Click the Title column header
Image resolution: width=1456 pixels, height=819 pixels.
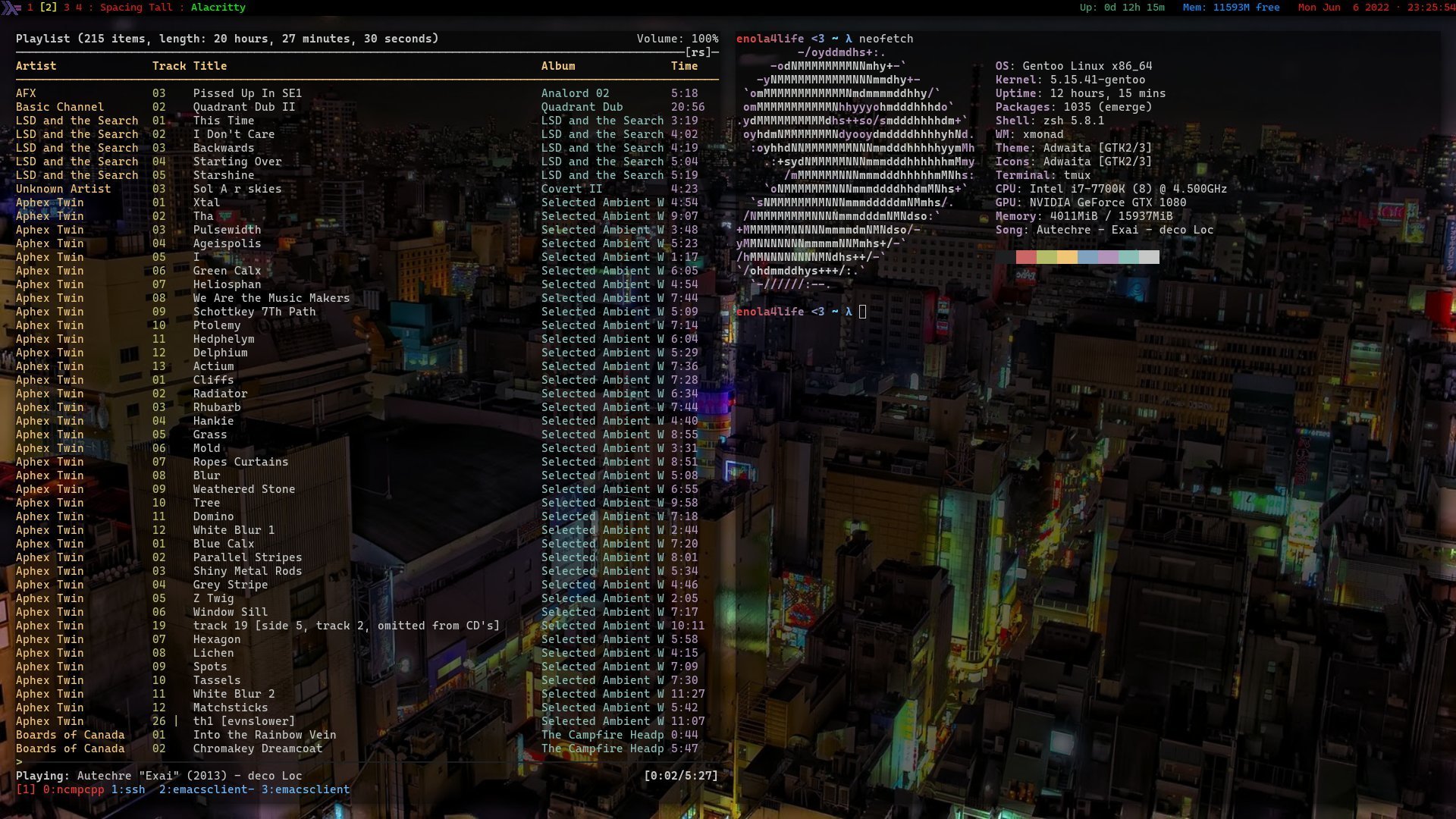click(210, 66)
